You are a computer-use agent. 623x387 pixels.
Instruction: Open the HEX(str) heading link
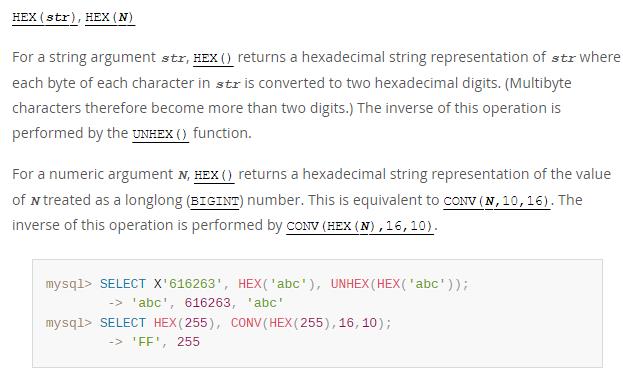click(45, 18)
